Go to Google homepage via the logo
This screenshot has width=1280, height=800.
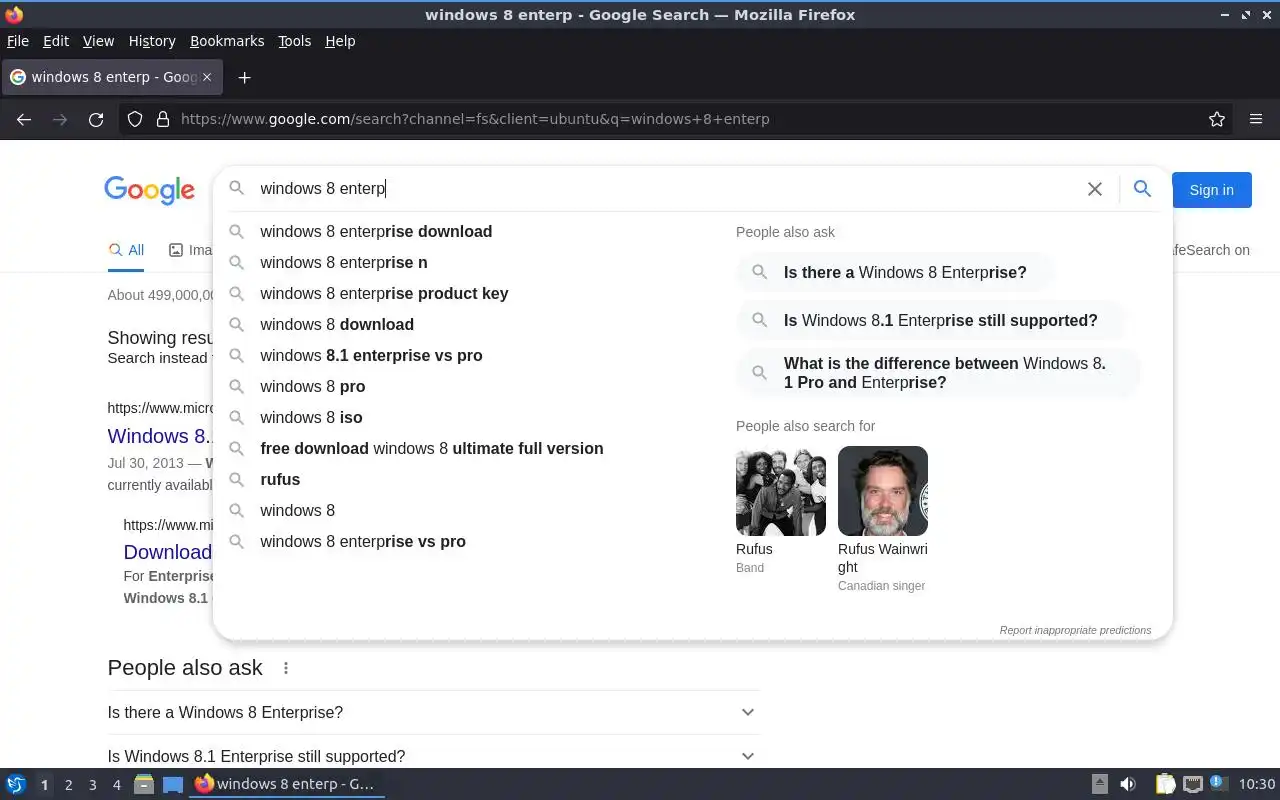pyautogui.click(x=149, y=190)
